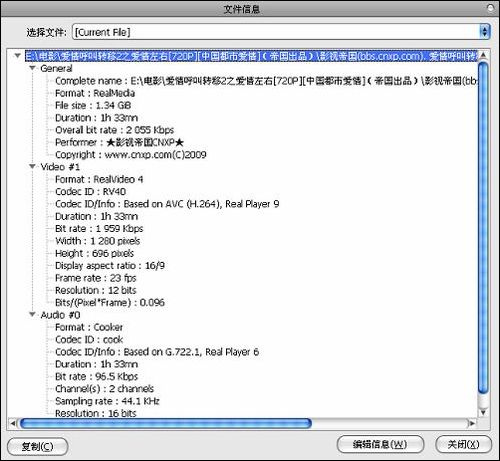Screen dimensions: 500x461
Task: Select the 'Frame rate : 23 fps' row
Action: coord(96,278)
